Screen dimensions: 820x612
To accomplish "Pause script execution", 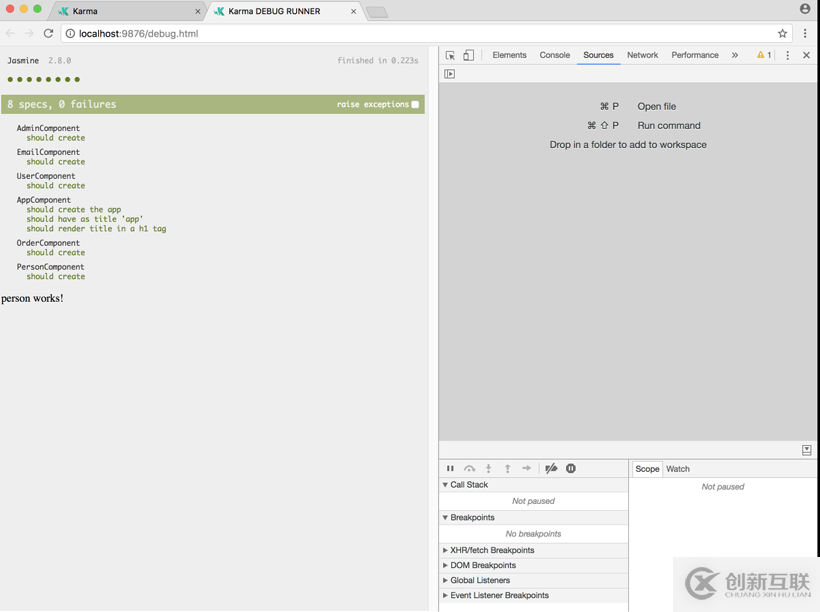I will click(x=450, y=468).
